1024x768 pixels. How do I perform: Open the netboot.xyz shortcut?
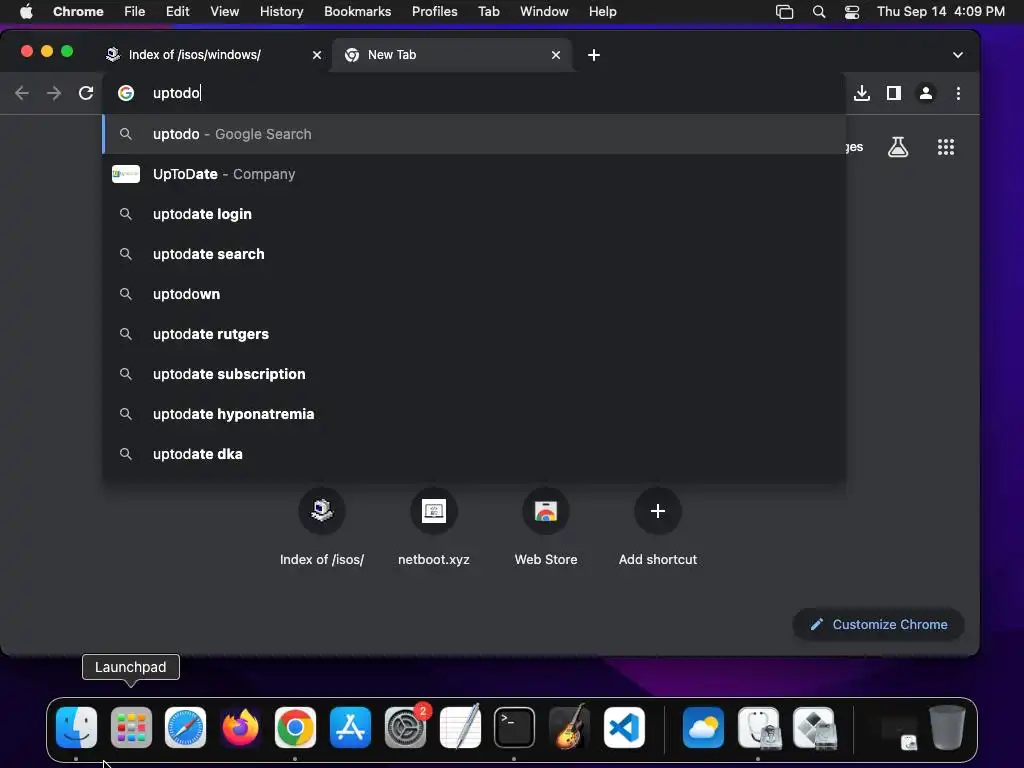(x=434, y=528)
